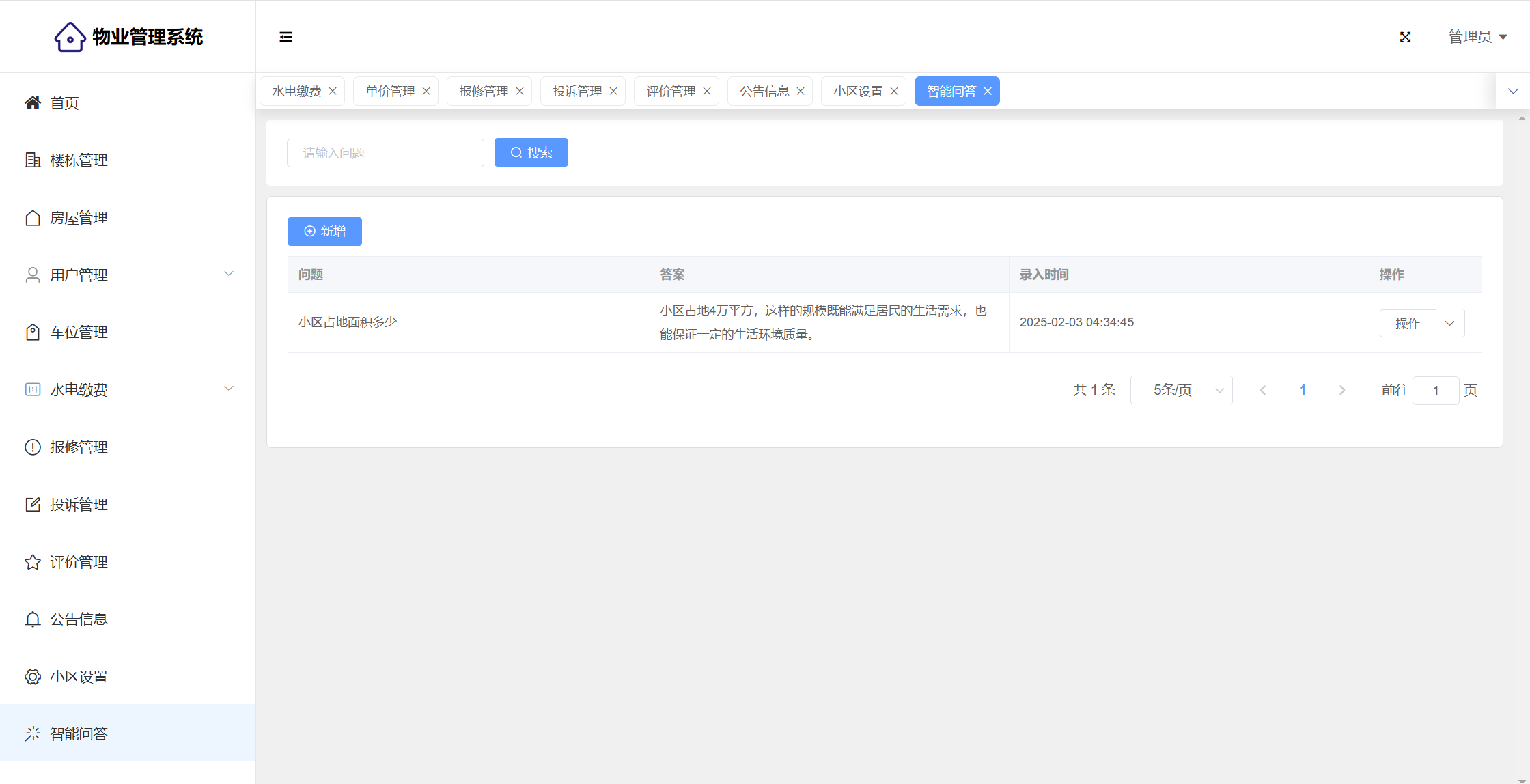Viewport: 1530px width, 784px height.
Task: Open 车位管理 from the sidebar
Action: click(x=79, y=333)
